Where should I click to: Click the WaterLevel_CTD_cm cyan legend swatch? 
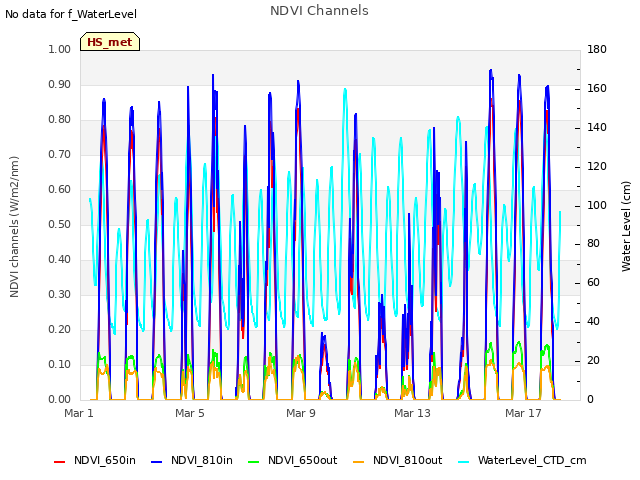(464, 462)
